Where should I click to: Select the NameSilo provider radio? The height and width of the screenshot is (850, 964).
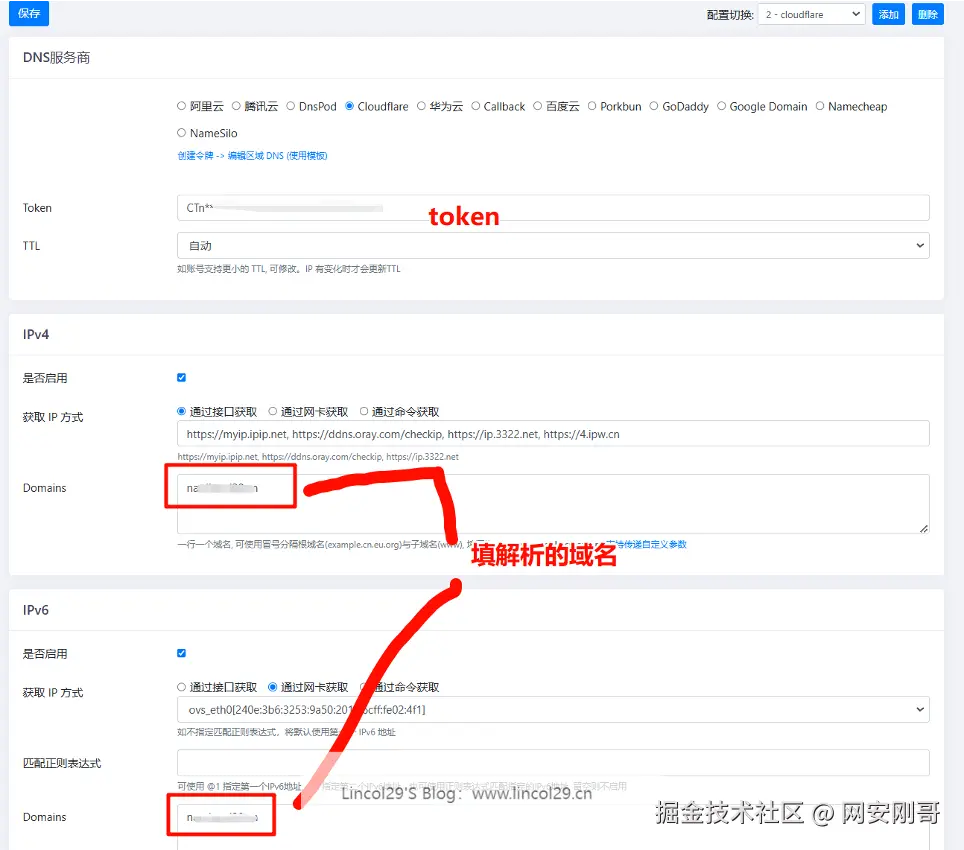[x=181, y=132]
